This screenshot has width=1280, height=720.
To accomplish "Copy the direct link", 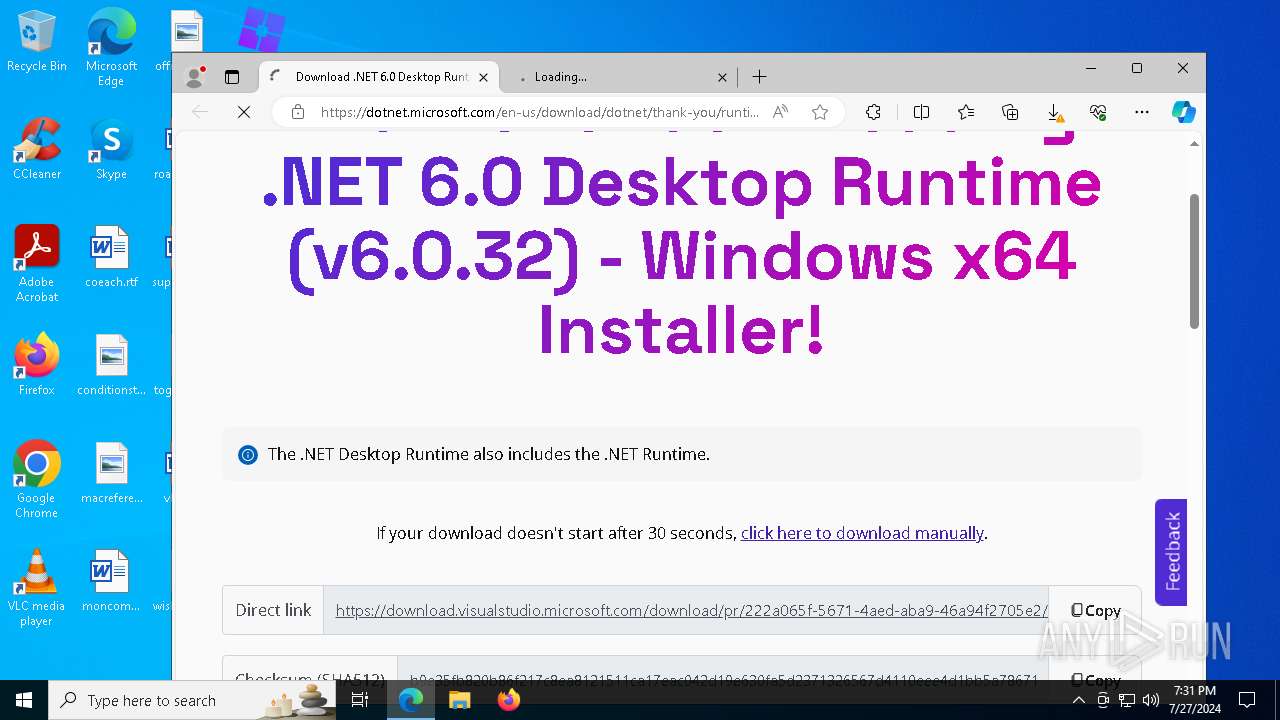I will pyautogui.click(x=1095, y=610).
